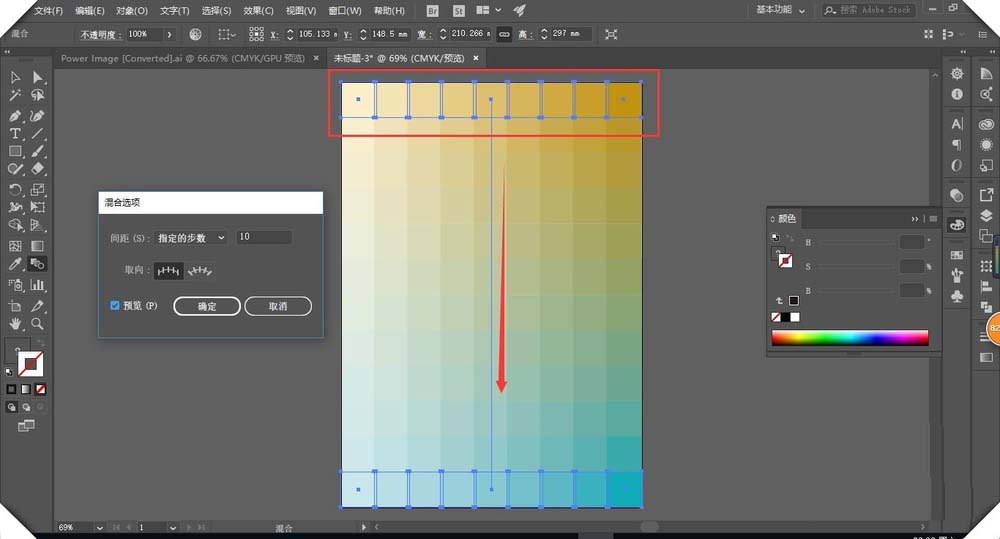Image resolution: width=1000 pixels, height=539 pixels.
Task: Open the Creative Cloud Libraries panel icon
Action: pyautogui.click(x=986, y=124)
